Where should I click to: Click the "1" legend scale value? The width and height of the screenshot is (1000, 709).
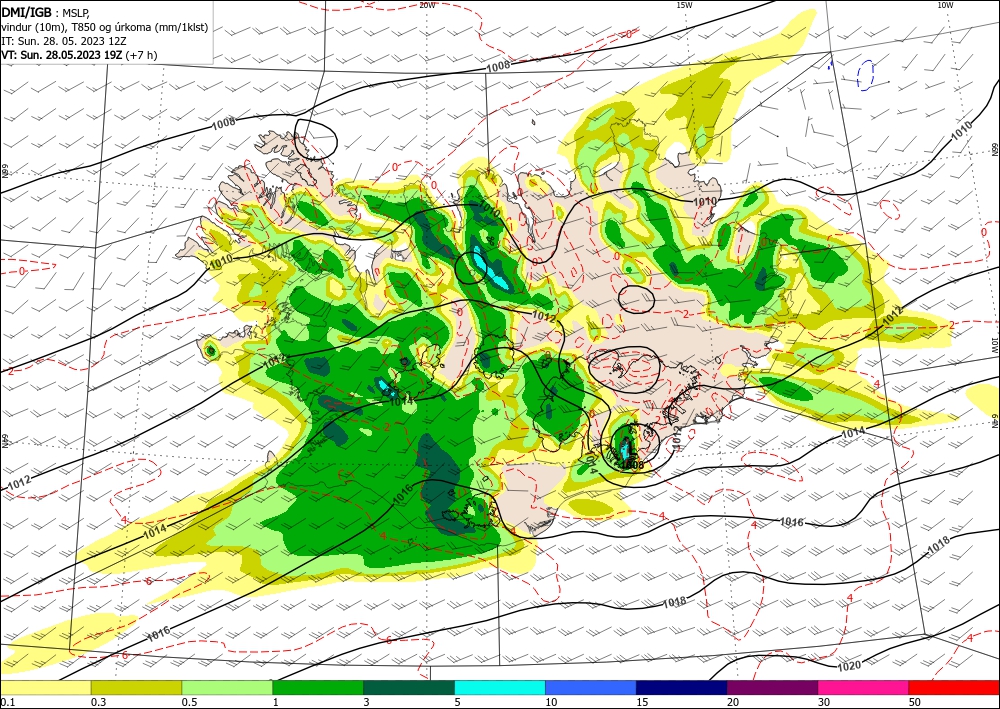(x=276, y=702)
